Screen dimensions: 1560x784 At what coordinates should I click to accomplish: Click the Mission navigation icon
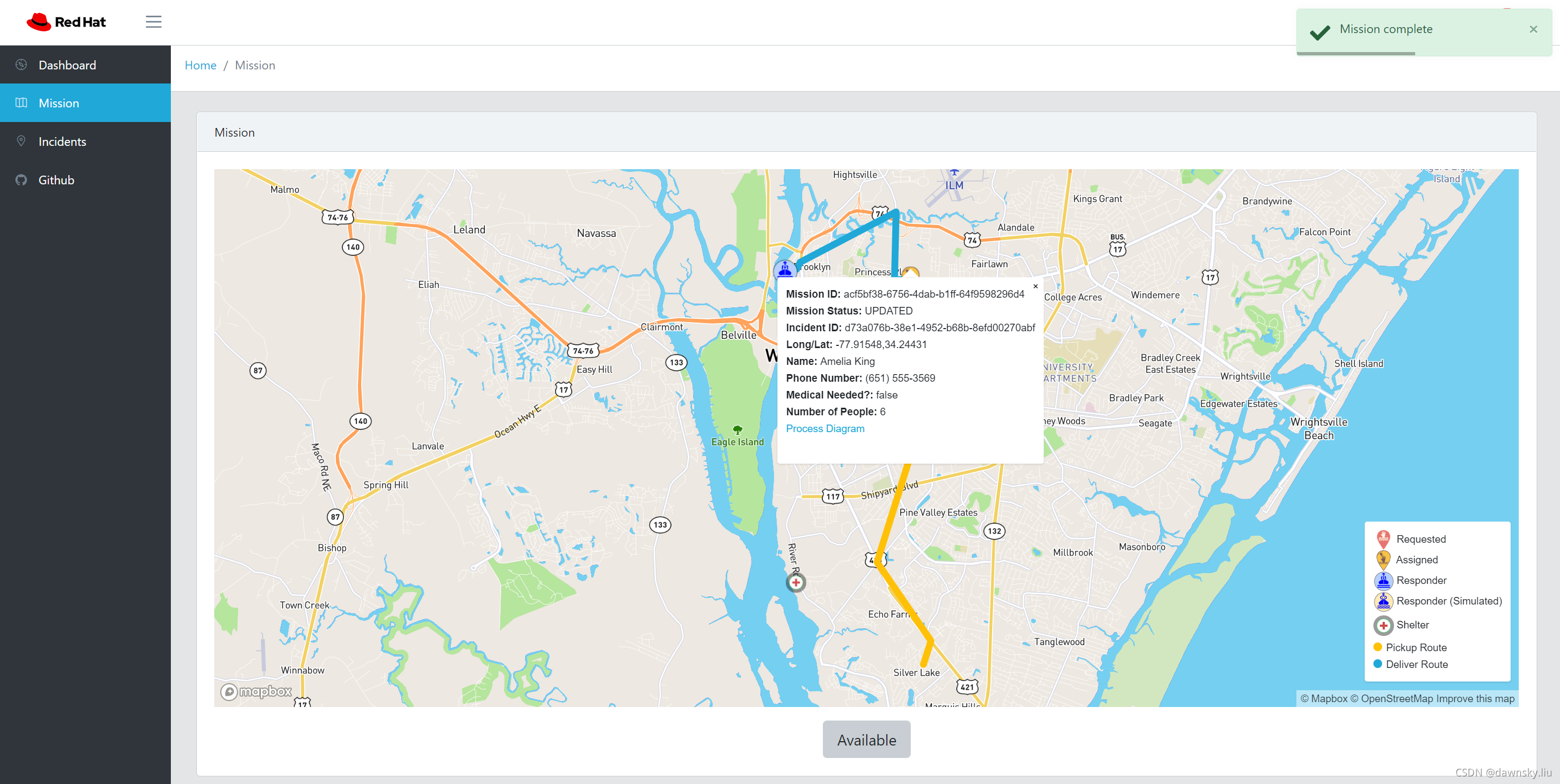click(22, 103)
